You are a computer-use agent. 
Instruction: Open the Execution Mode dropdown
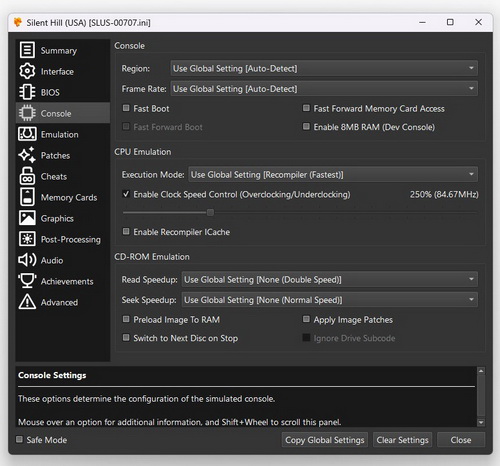(x=333, y=175)
